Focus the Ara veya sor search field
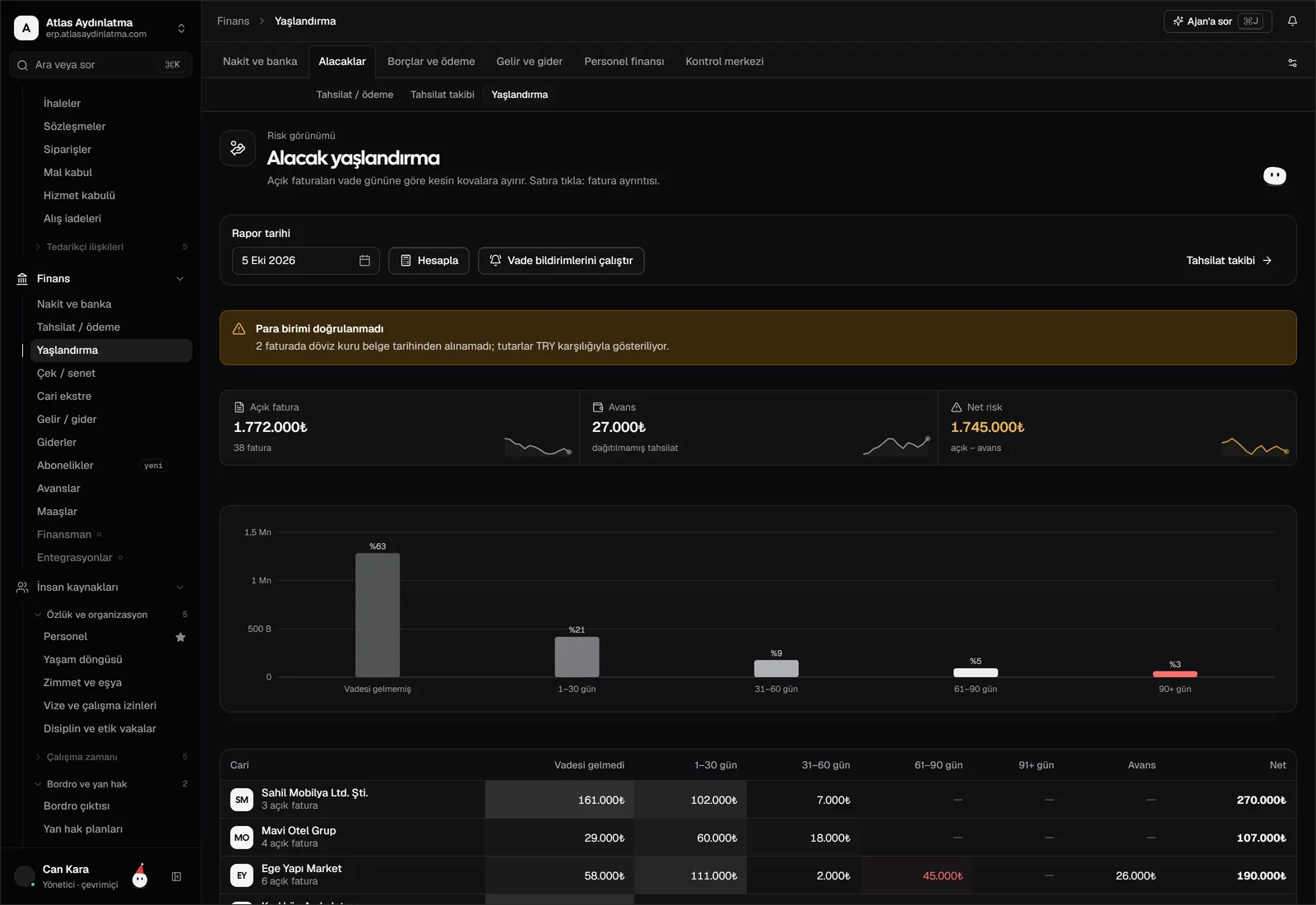Screen dimensions: 1316x905 pos(100,65)
